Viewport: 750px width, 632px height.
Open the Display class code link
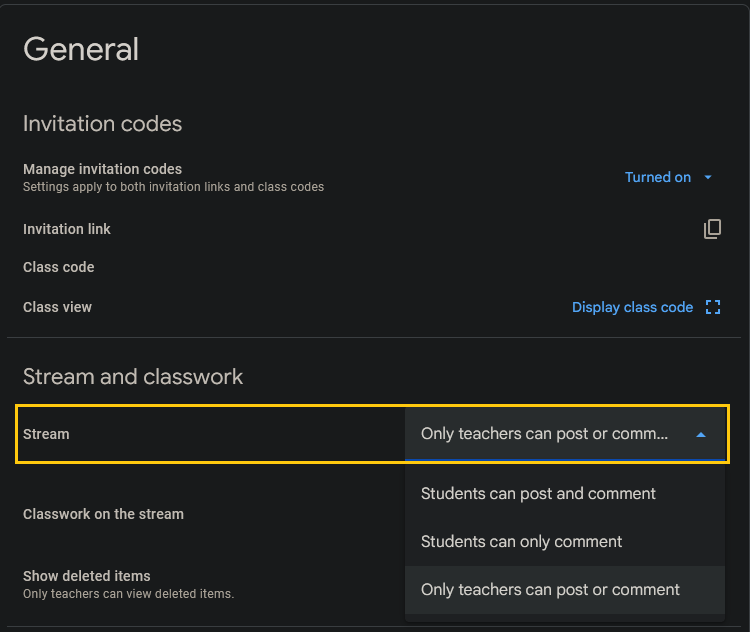(632, 307)
